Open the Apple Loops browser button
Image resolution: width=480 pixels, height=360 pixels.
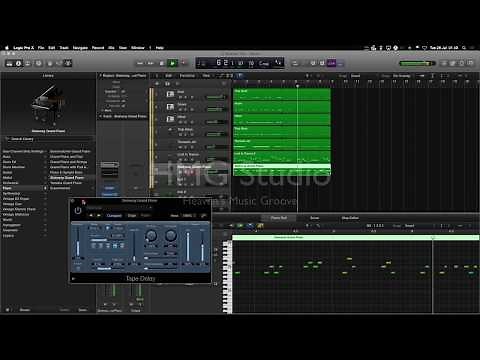click(461, 63)
